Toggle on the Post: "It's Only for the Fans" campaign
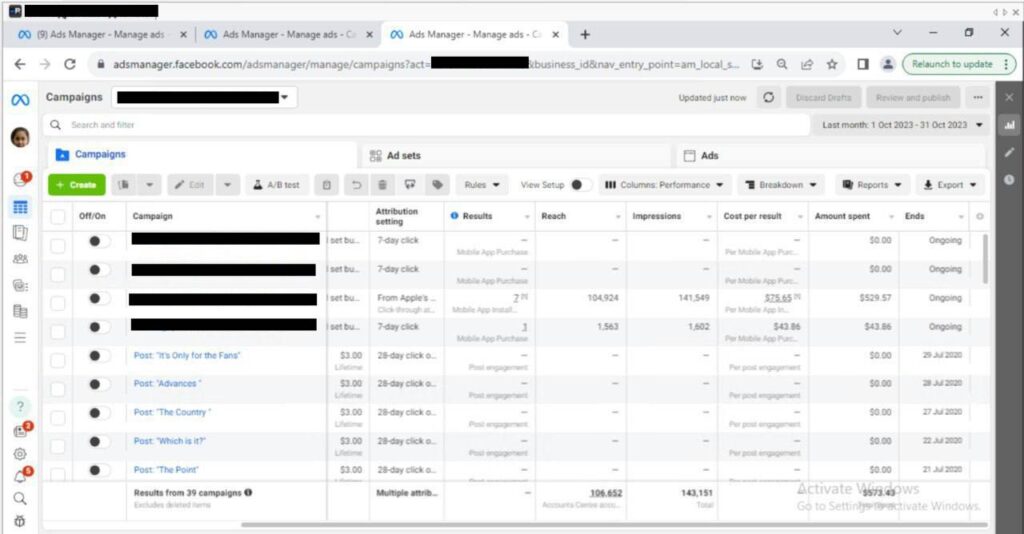This screenshot has height=534, width=1024. (99, 356)
